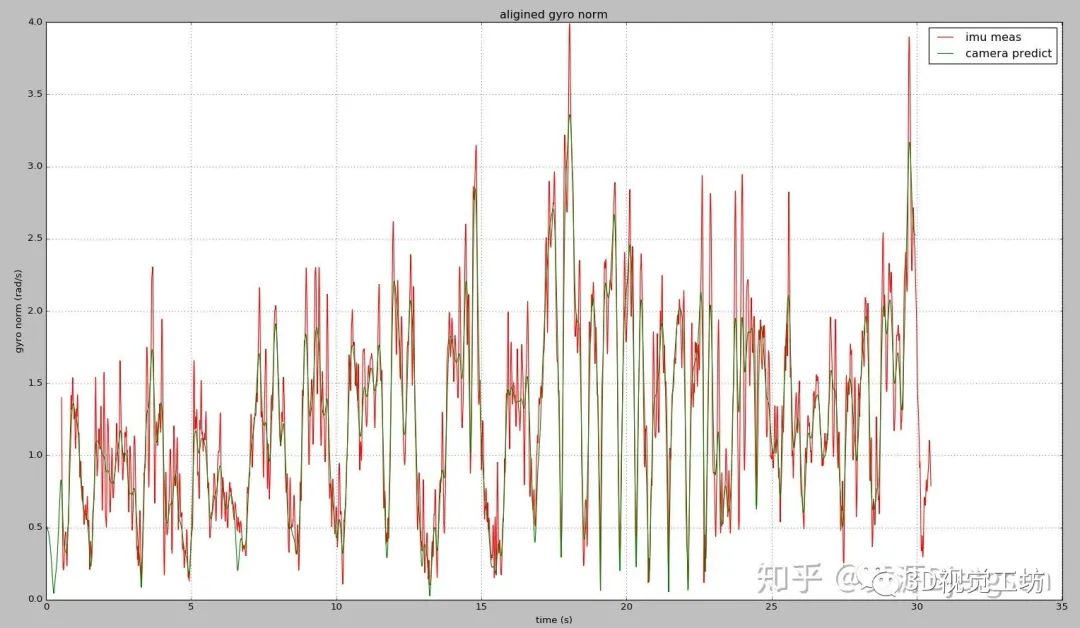Click the x-axis tick label 5

(x=191, y=606)
